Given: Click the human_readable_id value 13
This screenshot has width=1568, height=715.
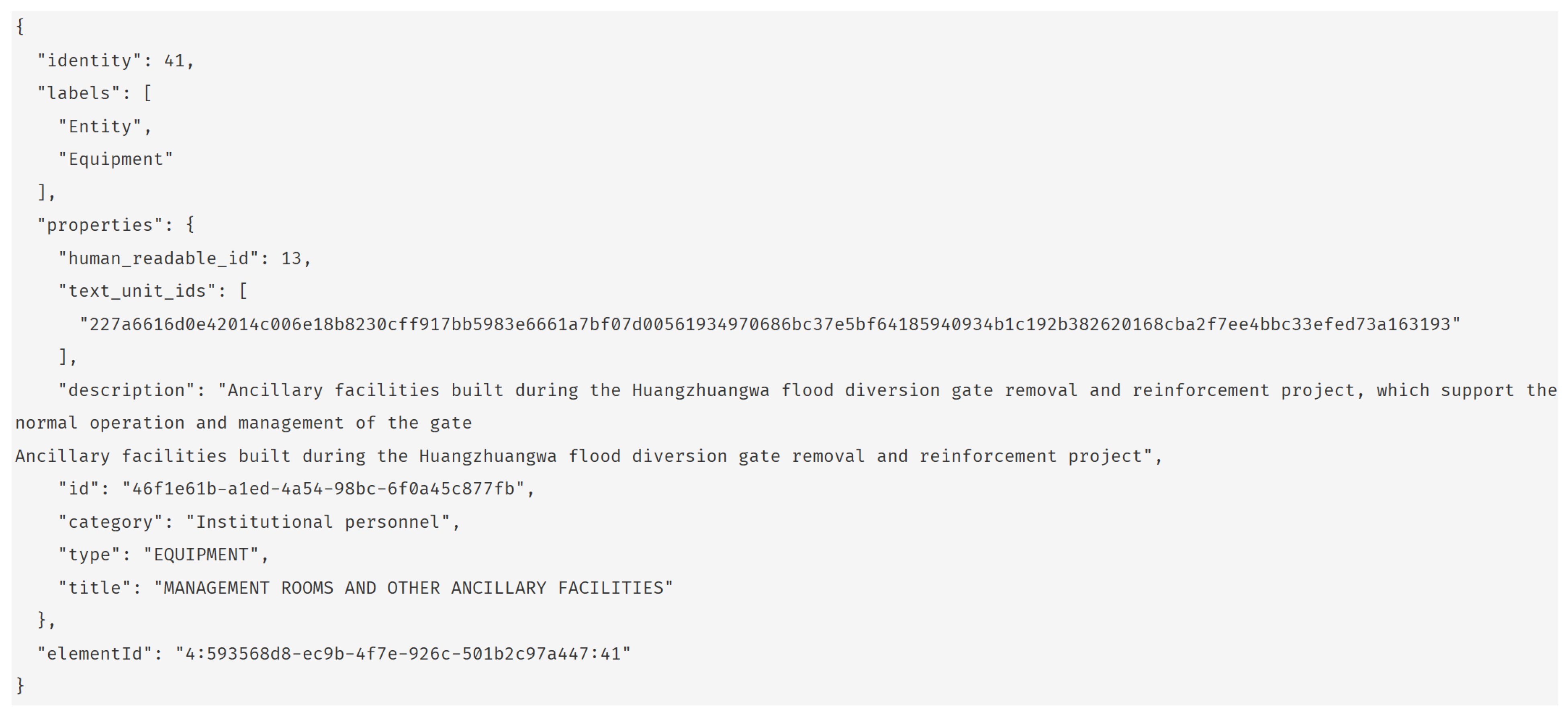Looking at the screenshot, I should point(291,259).
